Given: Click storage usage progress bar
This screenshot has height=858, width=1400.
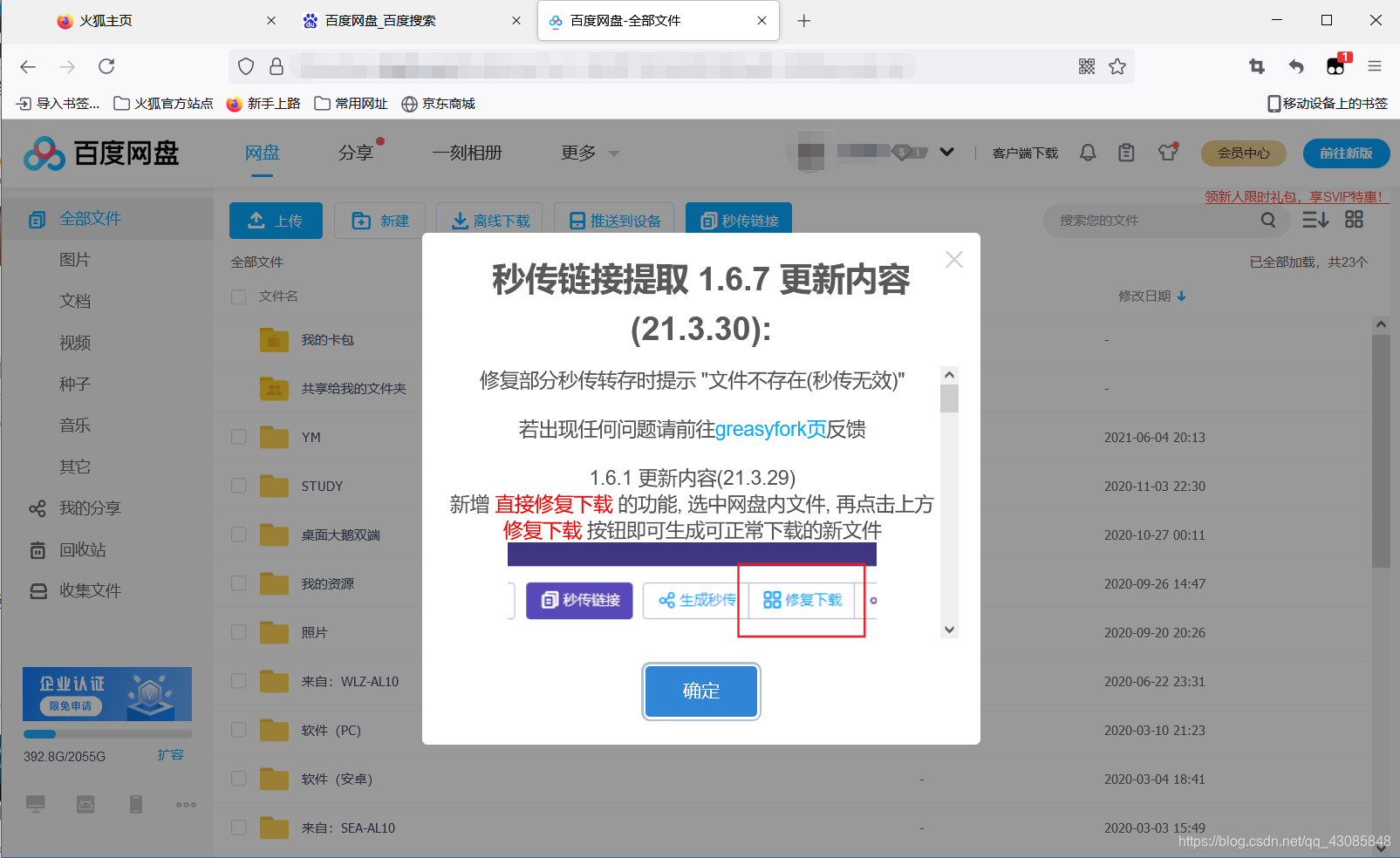Looking at the screenshot, I should [x=107, y=734].
